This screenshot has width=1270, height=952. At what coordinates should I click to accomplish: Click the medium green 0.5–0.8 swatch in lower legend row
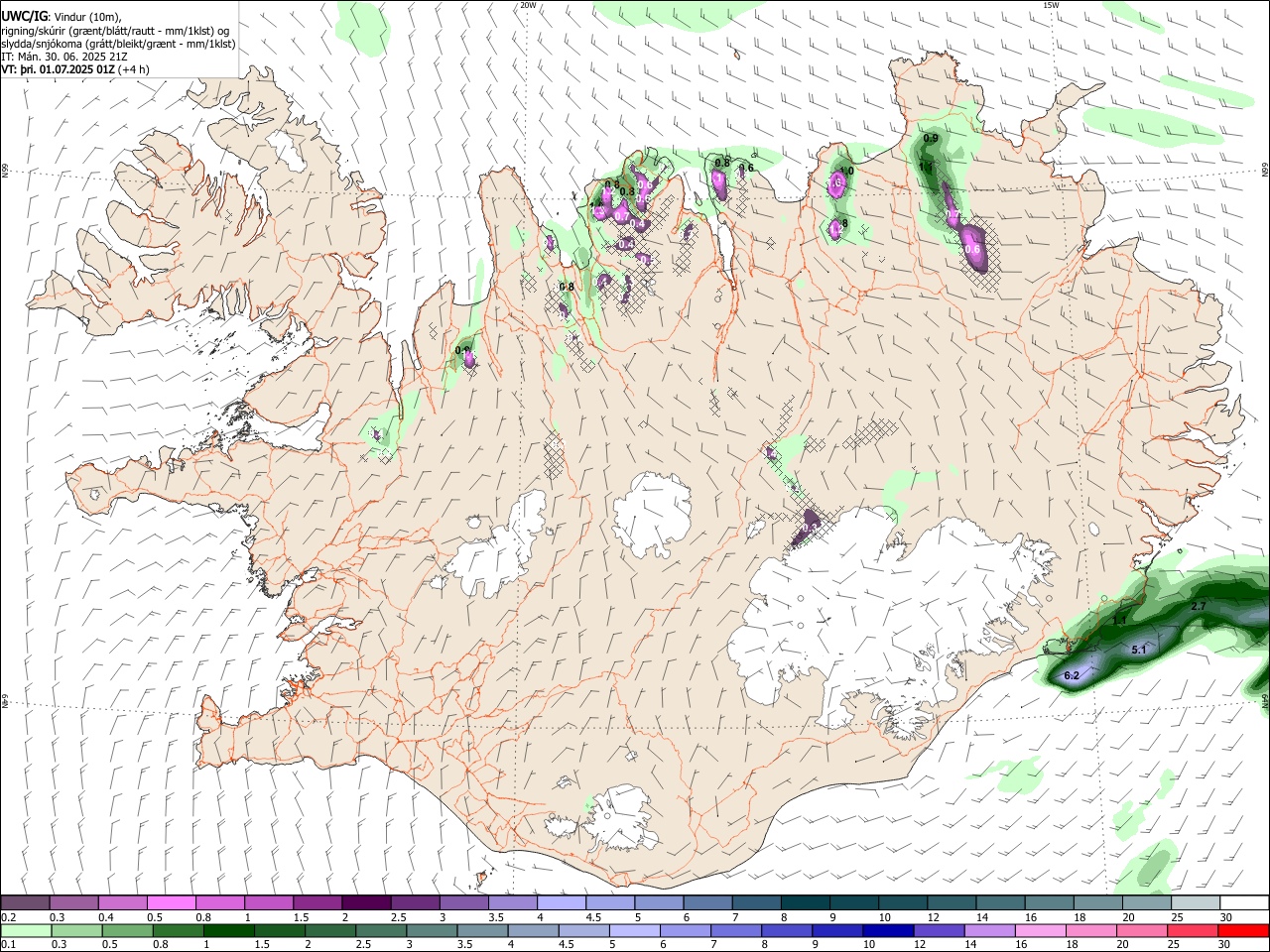tap(126, 930)
